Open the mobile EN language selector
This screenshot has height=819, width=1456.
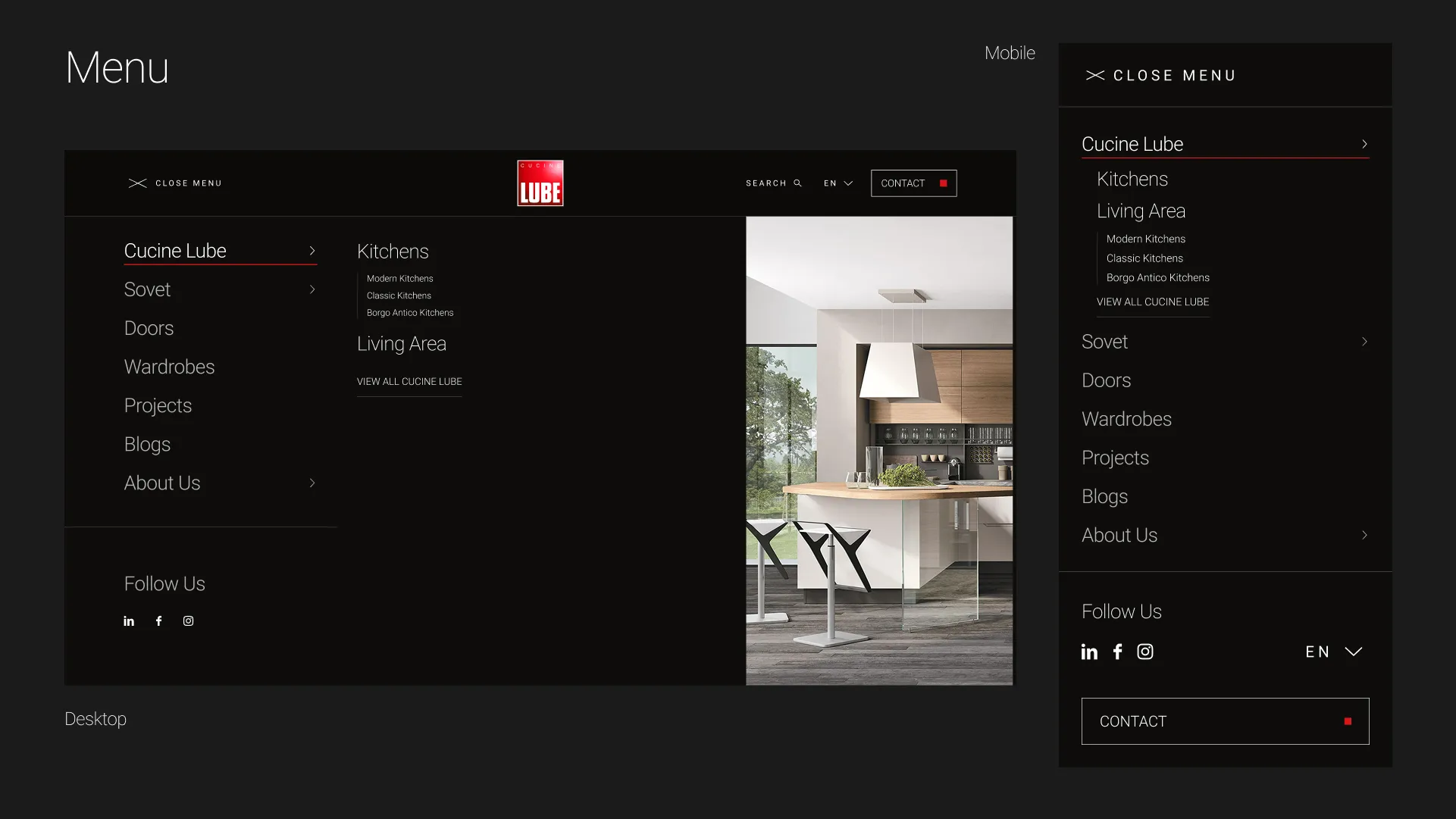(x=1334, y=652)
